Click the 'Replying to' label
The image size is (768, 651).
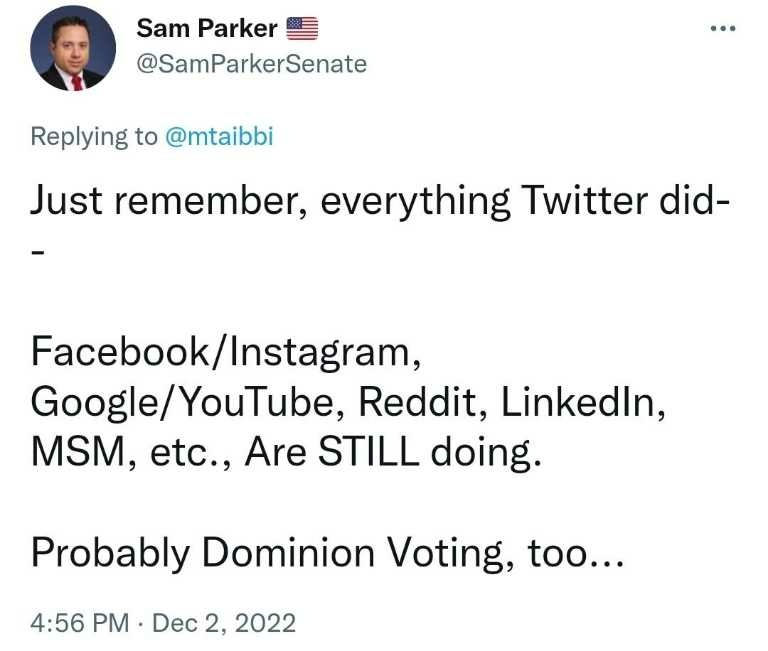pyautogui.click(x=94, y=137)
